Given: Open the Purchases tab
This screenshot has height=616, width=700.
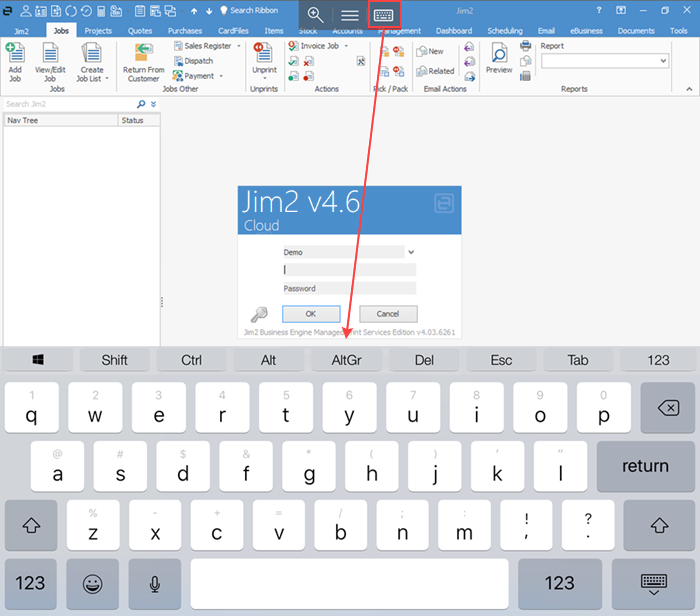Looking at the screenshot, I should (x=185, y=31).
